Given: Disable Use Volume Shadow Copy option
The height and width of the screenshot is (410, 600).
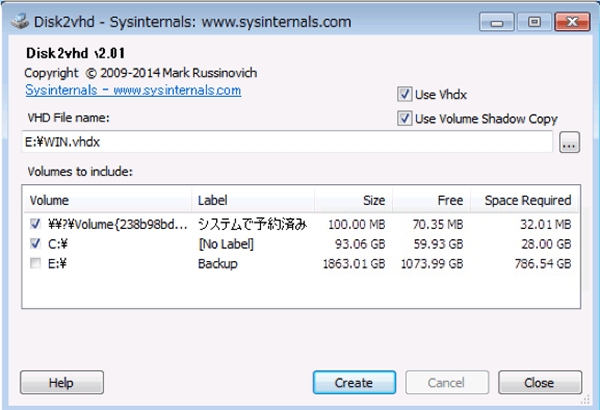Looking at the screenshot, I should pos(405,119).
